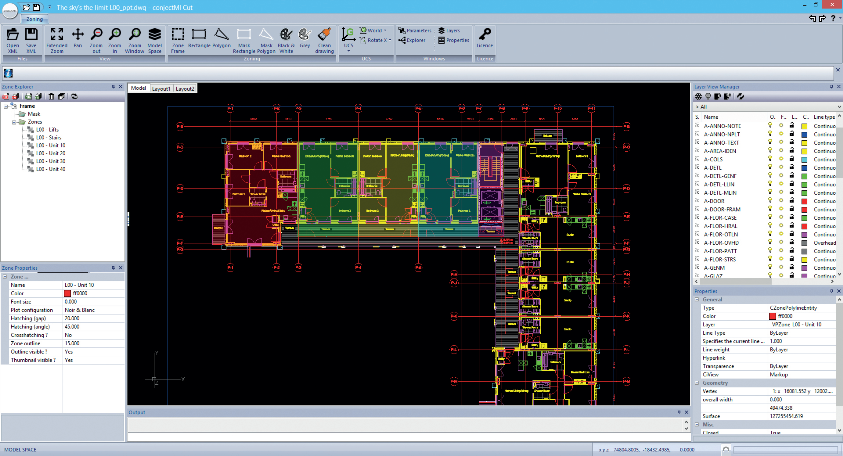Click the help question mark icon
The width and height of the screenshot is (843, 456).
833,18
